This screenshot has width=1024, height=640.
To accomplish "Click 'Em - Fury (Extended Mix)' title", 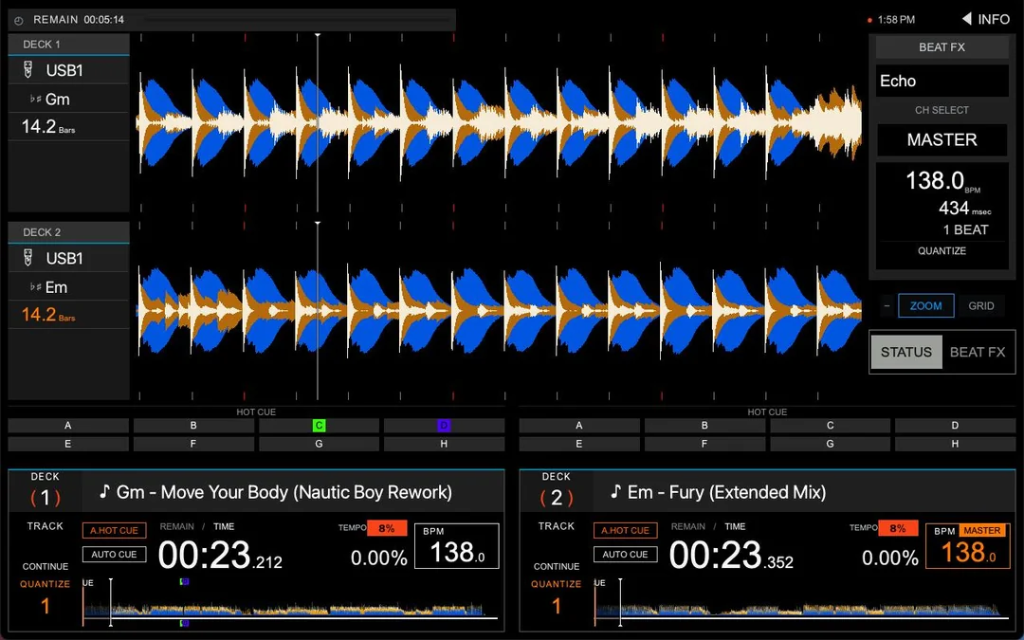I will point(726,492).
